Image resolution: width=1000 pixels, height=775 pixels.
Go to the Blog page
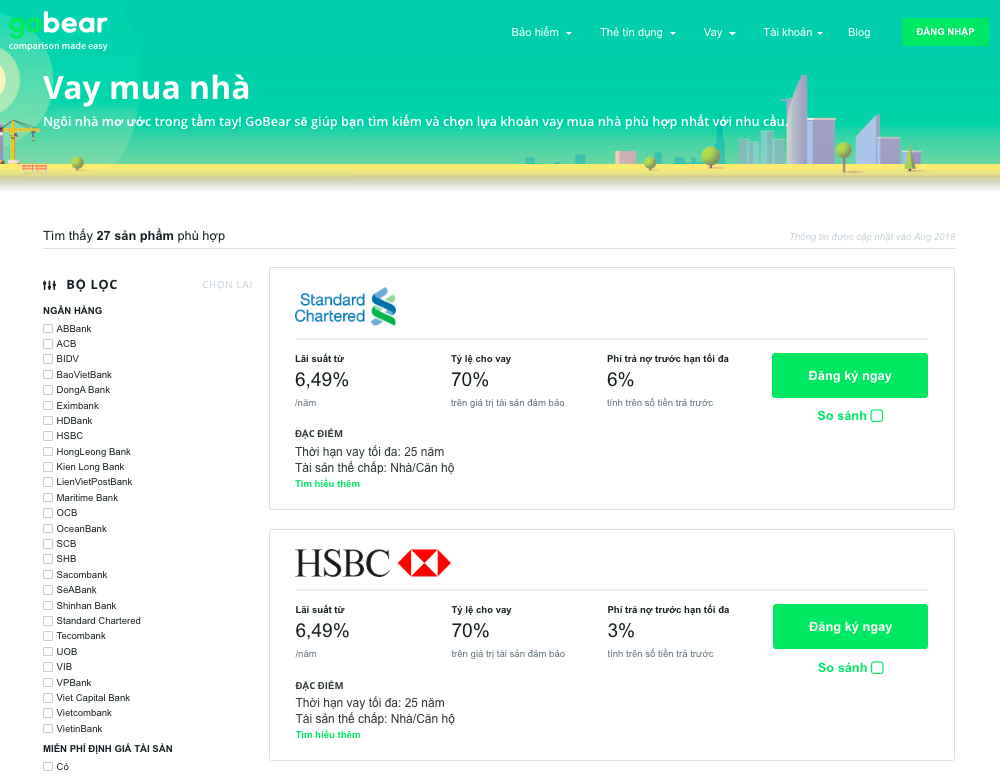858,33
